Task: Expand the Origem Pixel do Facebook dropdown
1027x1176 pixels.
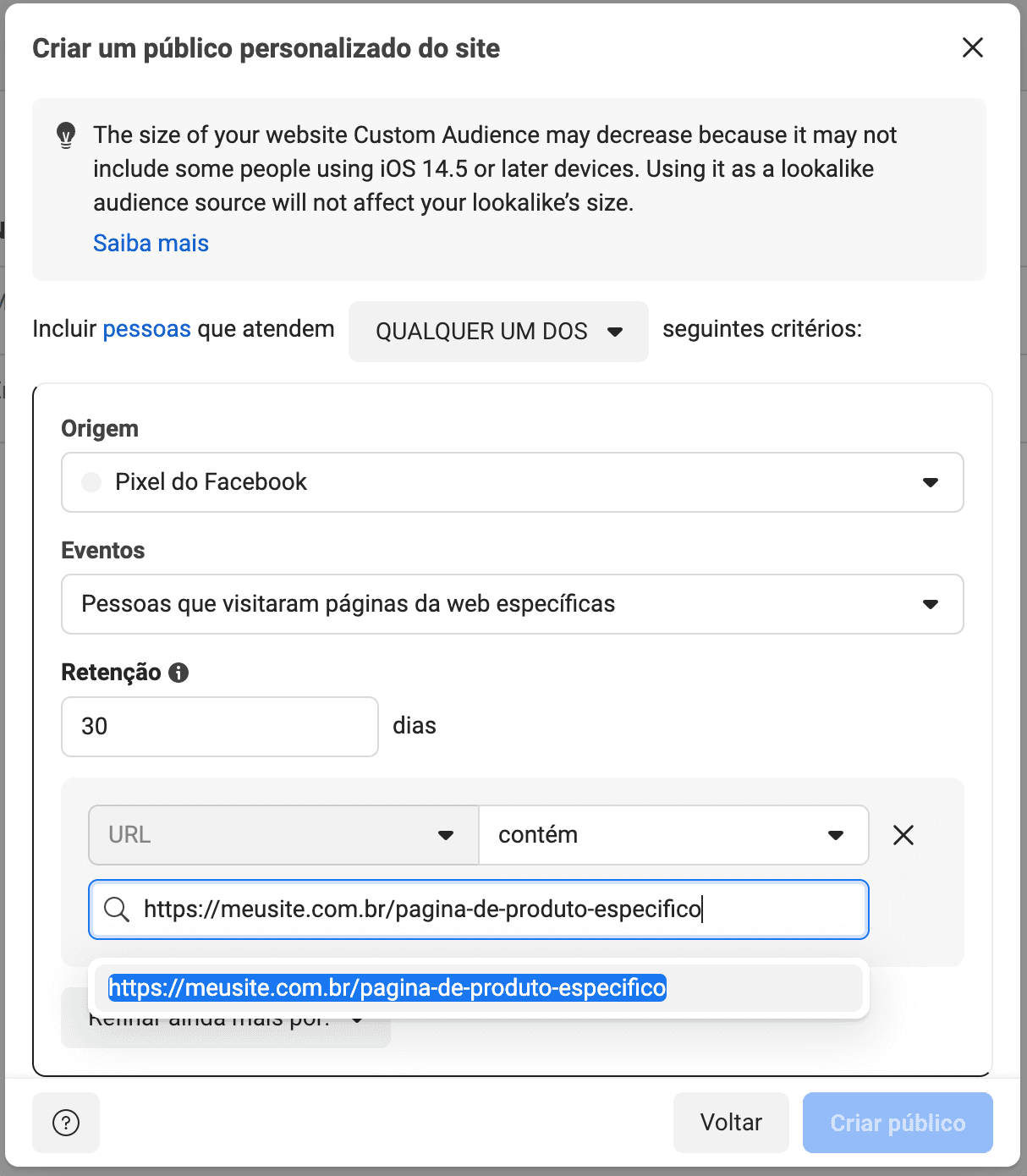Action: click(512, 482)
